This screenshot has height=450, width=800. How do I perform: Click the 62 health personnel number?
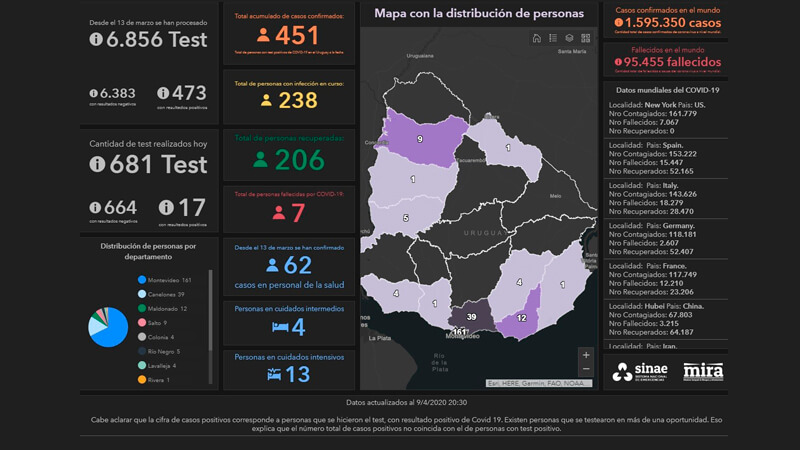(298, 265)
